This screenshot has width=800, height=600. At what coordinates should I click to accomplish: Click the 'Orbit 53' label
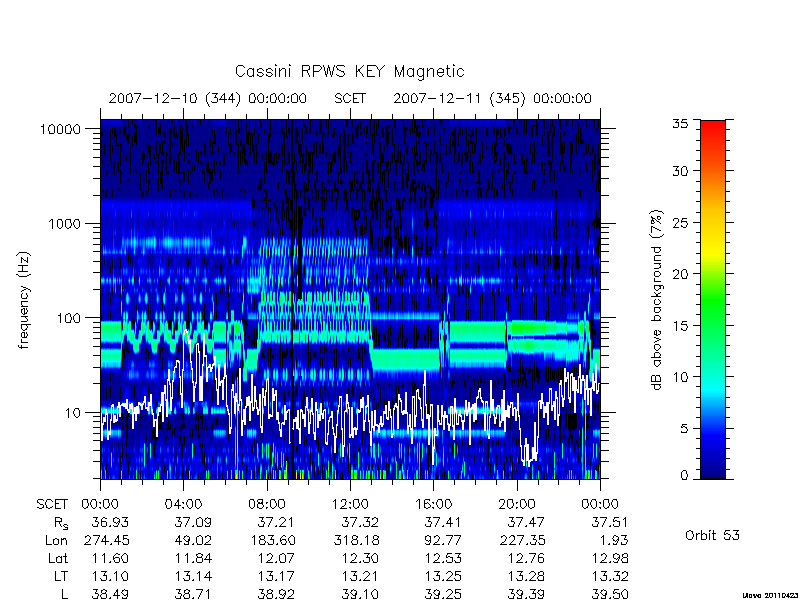712,535
